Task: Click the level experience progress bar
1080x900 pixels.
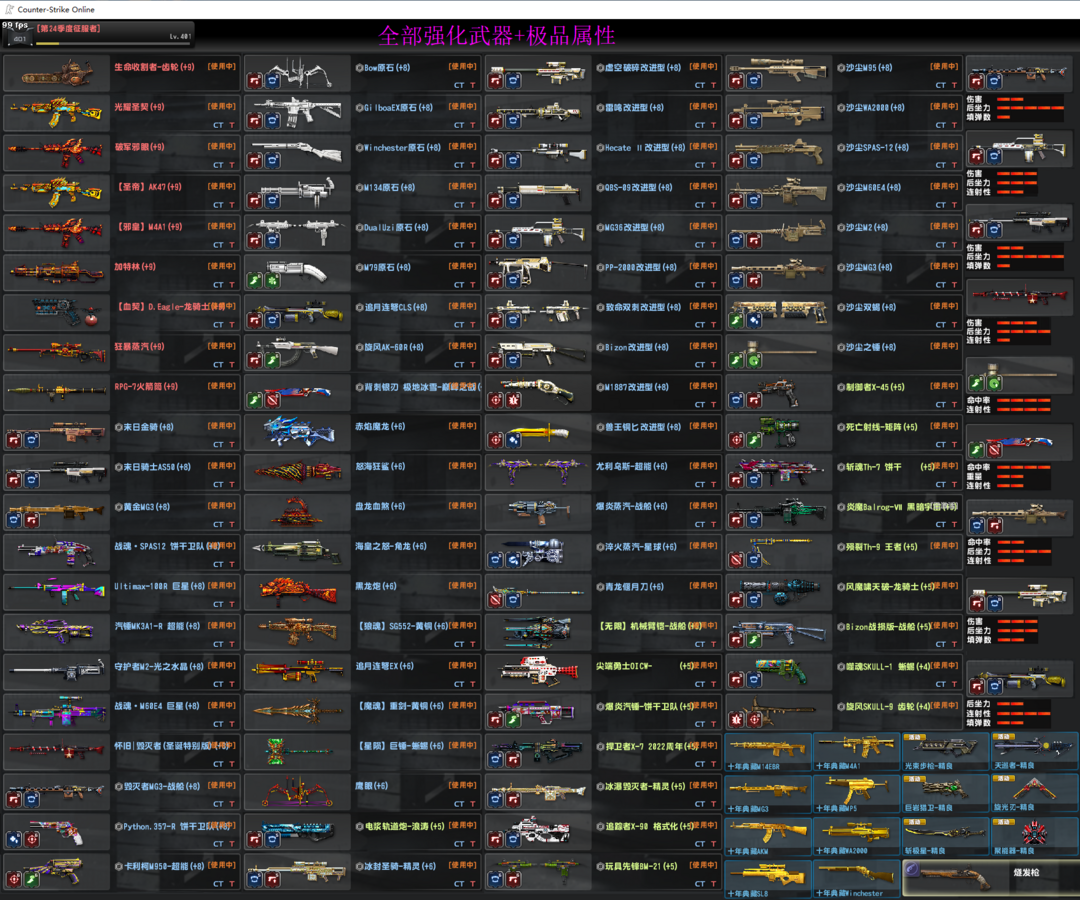Action: 114,43
